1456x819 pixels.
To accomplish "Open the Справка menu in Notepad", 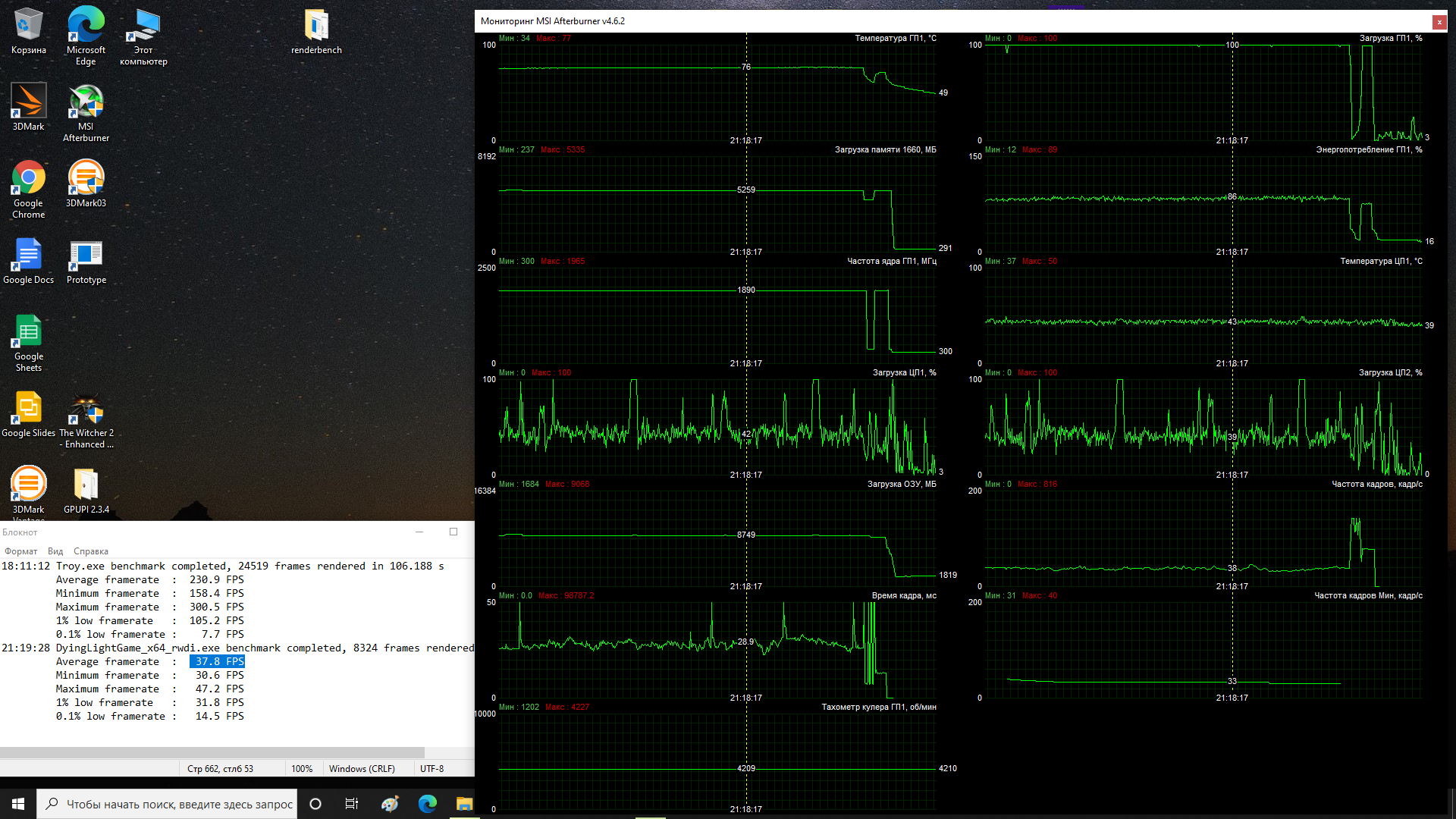I will click(x=90, y=551).
